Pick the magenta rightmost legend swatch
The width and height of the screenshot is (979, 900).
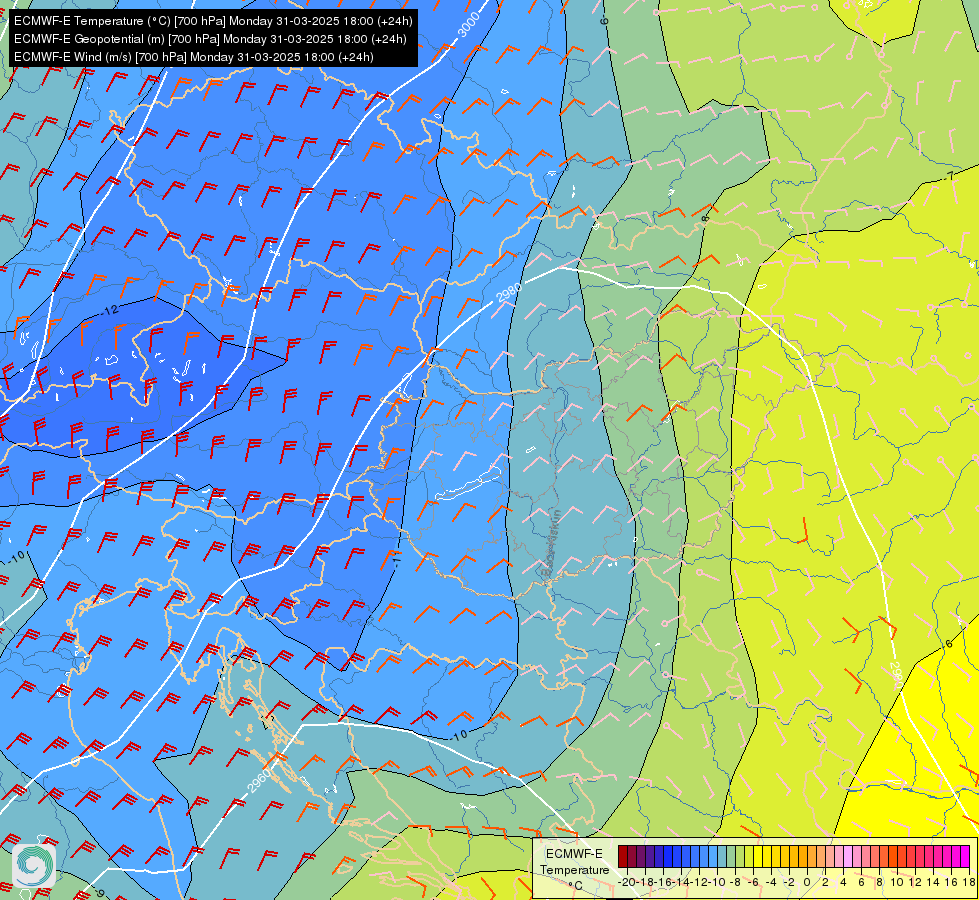(965, 856)
